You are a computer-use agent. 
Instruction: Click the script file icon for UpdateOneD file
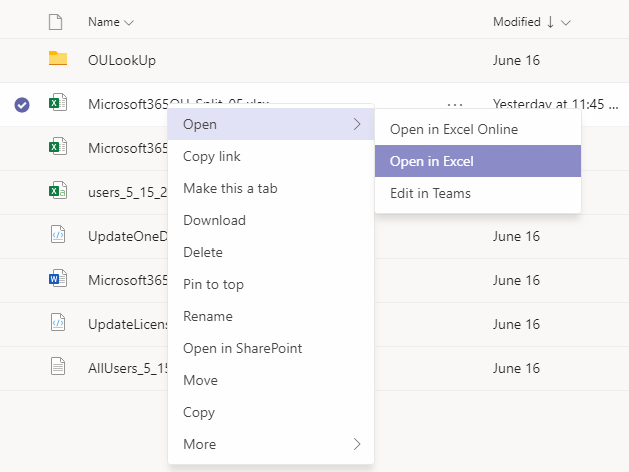tap(58, 235)
